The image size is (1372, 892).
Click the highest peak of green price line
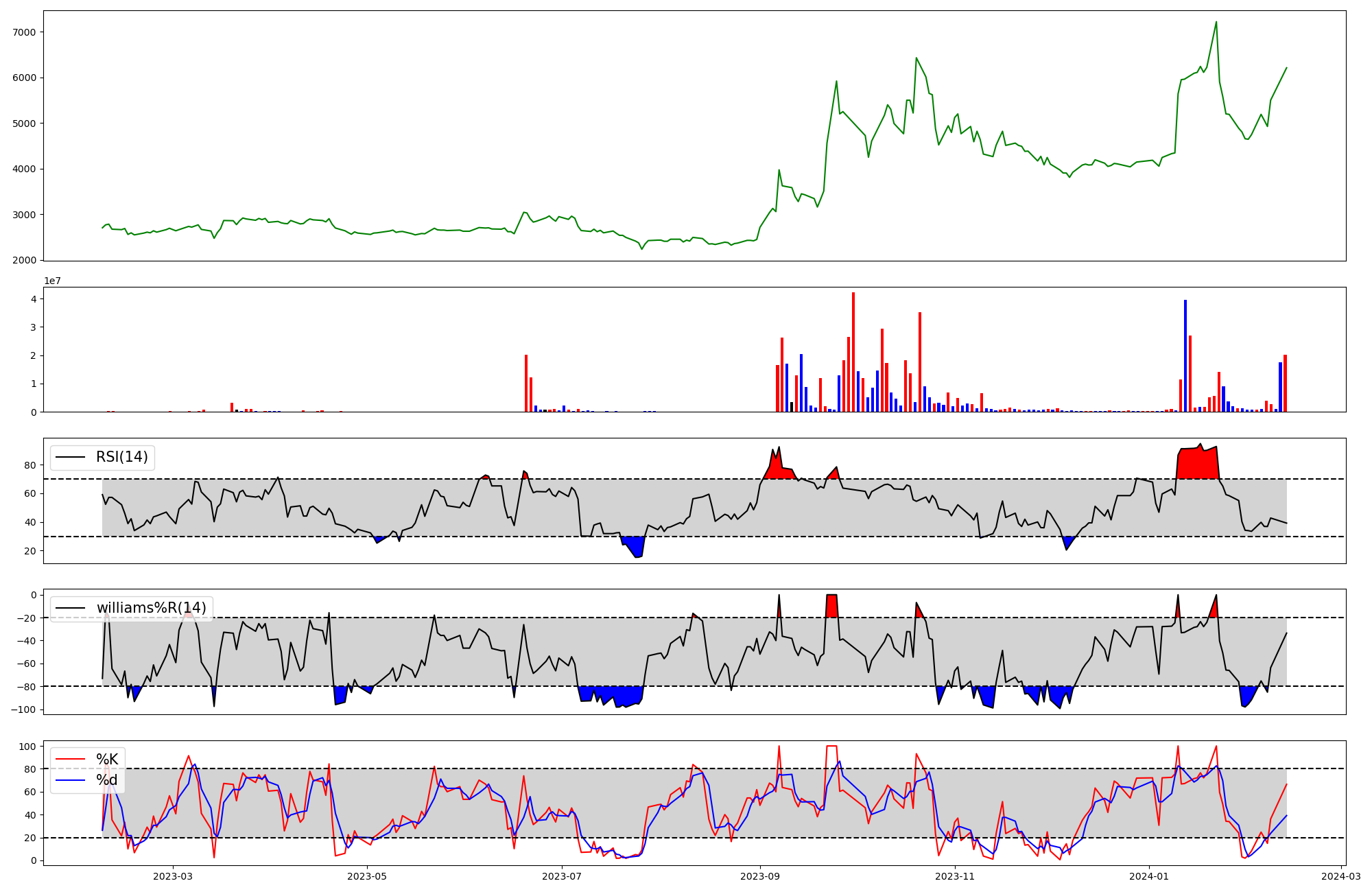[x=1216, y=23]
